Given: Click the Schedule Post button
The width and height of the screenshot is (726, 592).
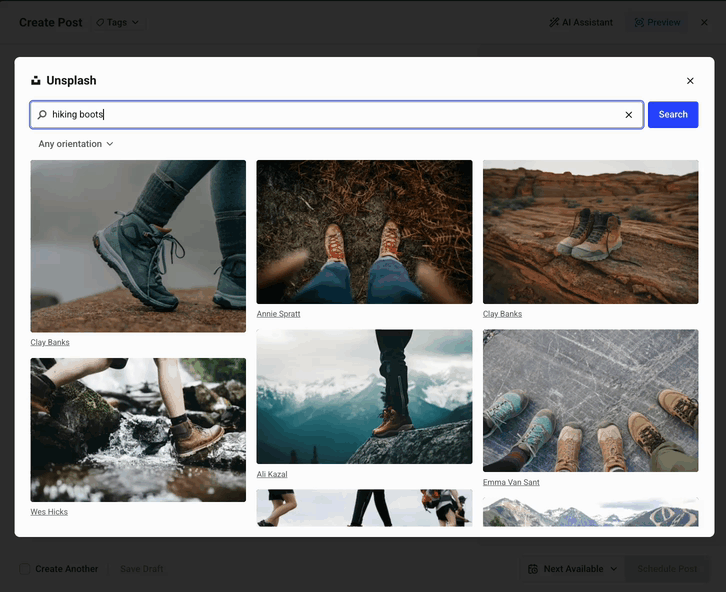Looking at the screenshot, I should point(667,569).
